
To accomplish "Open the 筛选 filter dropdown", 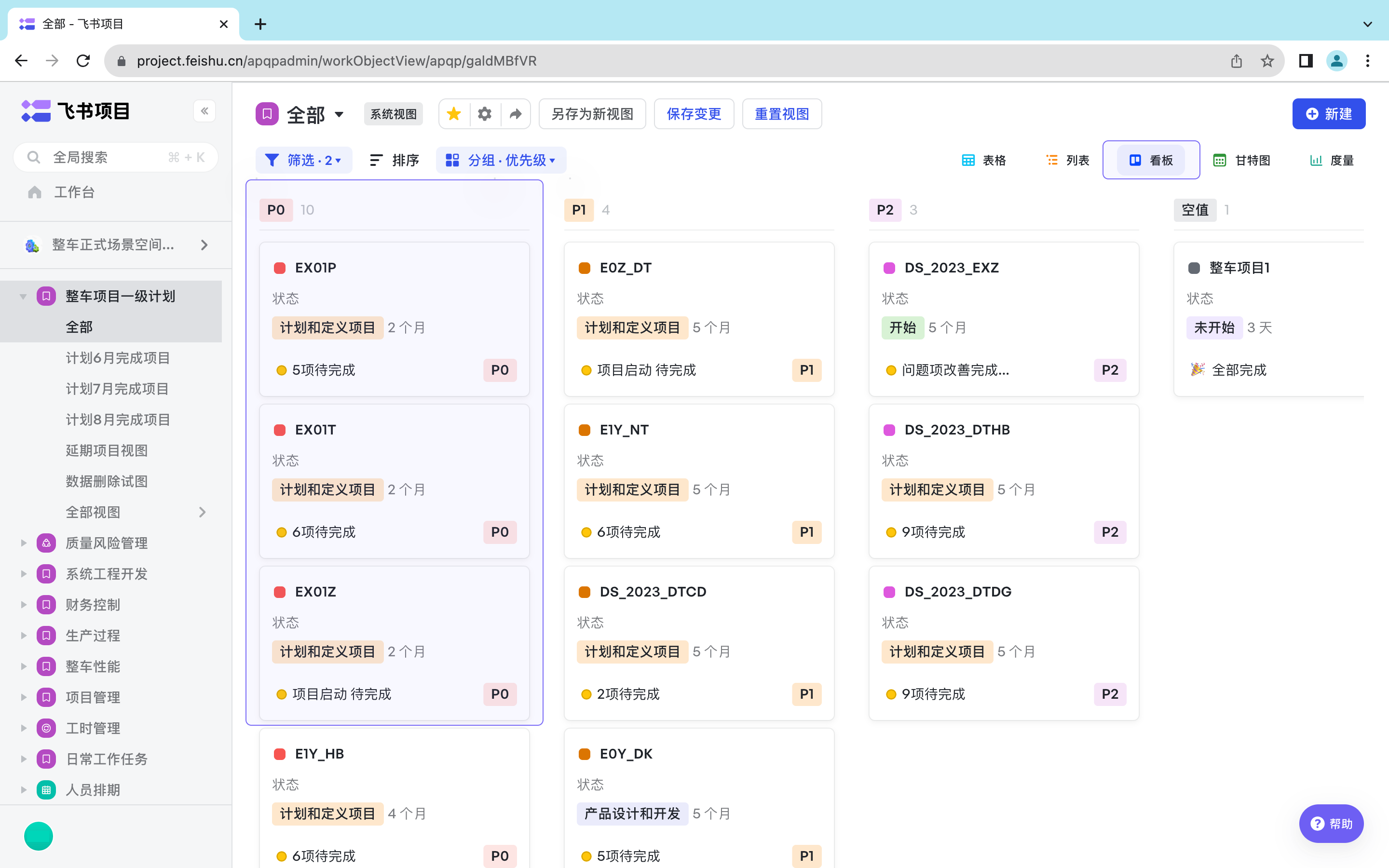I will coord(303,160).
